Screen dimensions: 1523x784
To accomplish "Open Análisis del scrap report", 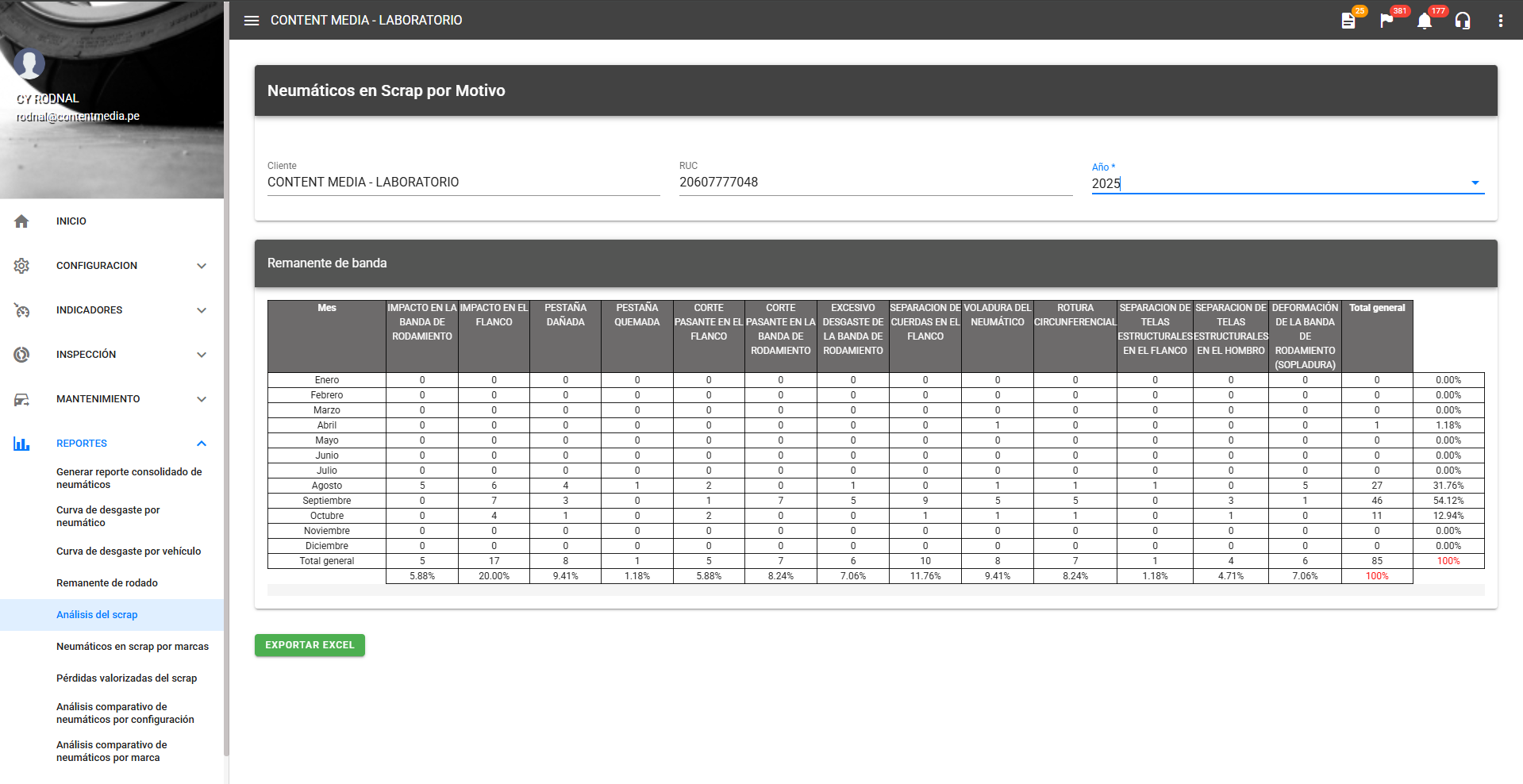I will [x=97, y=615].
